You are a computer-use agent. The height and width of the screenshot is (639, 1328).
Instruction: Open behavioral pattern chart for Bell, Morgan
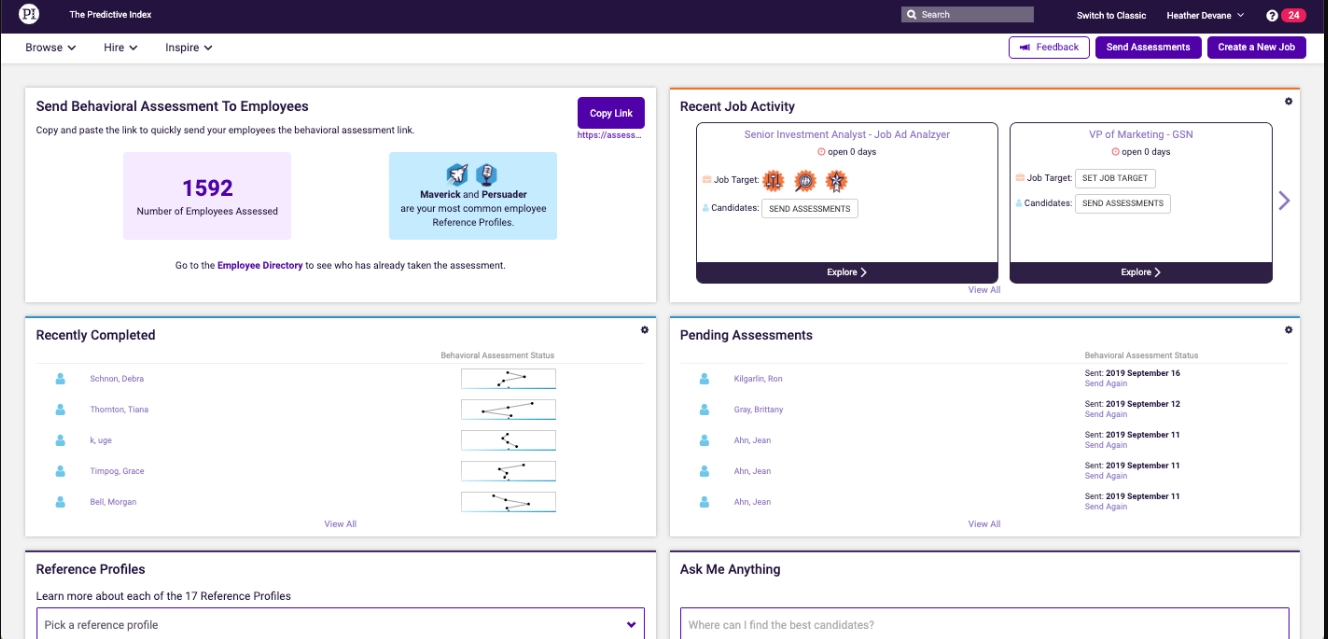coord(508,502)
